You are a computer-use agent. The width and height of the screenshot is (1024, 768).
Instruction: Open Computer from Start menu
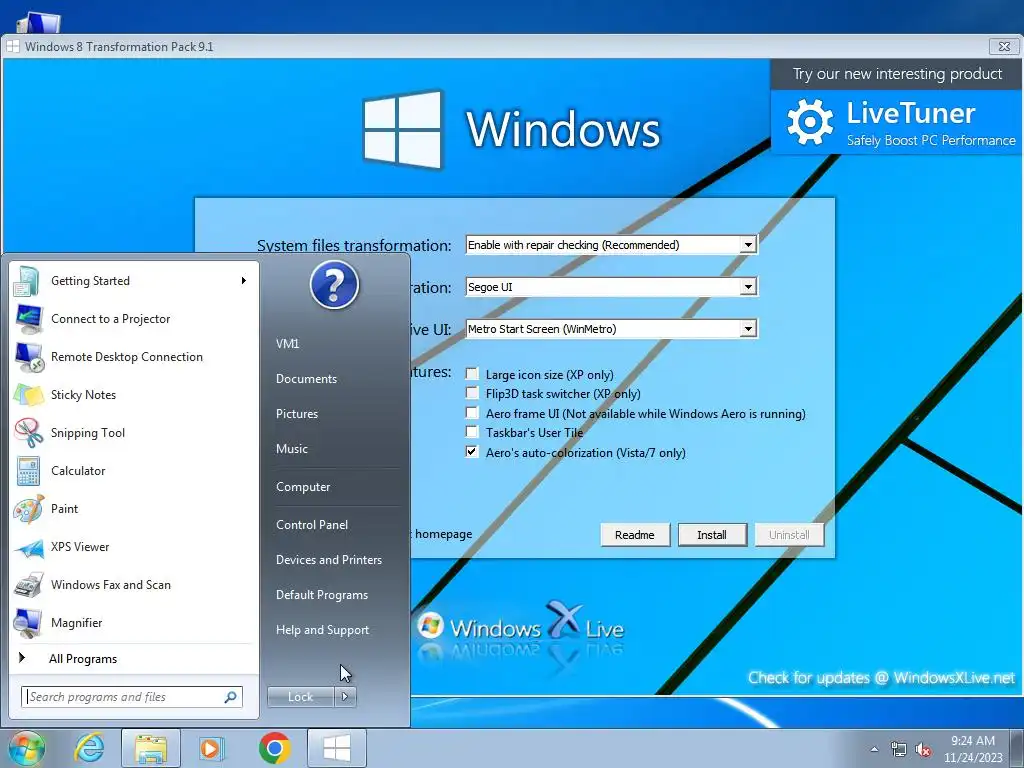pyautogui.click(x=303, y=487)
